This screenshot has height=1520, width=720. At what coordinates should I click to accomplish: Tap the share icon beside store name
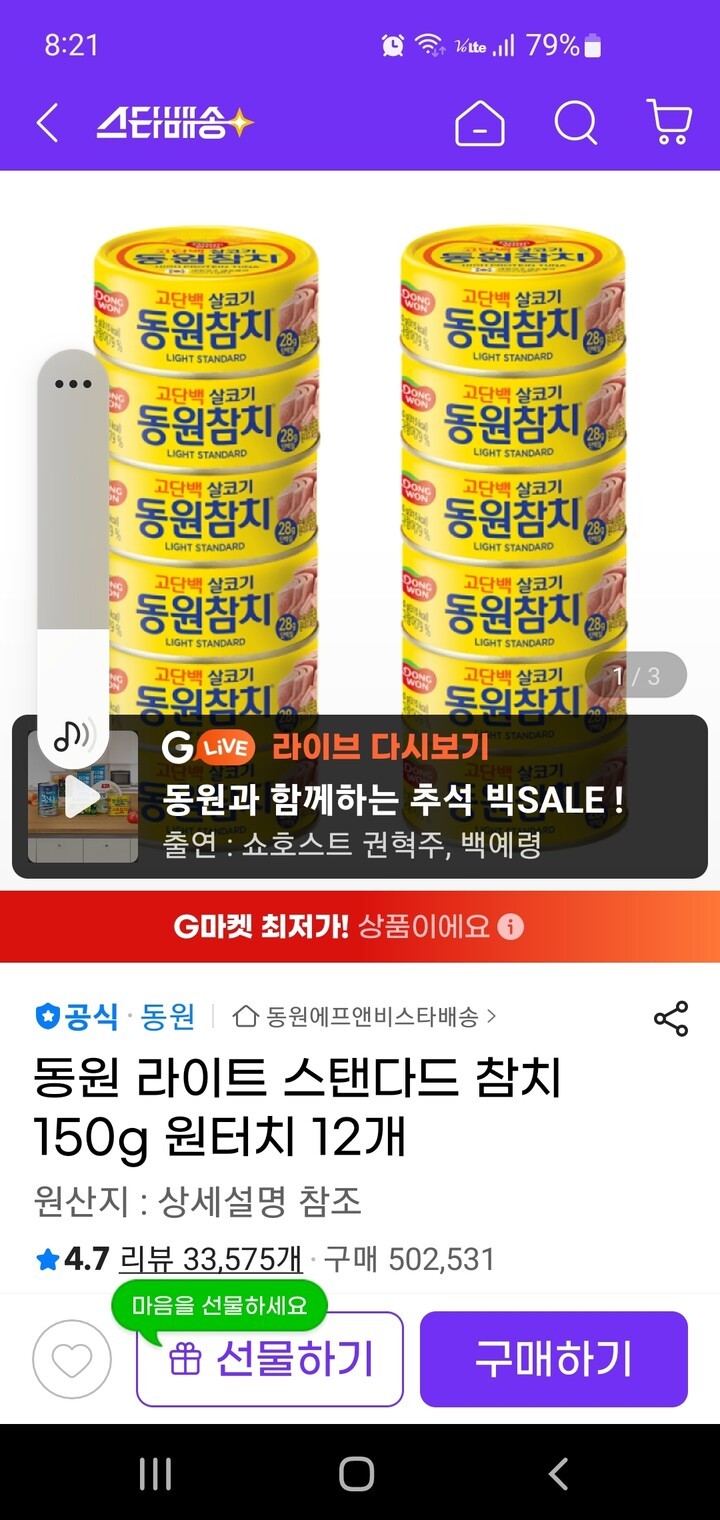(x=671, y=1018)
